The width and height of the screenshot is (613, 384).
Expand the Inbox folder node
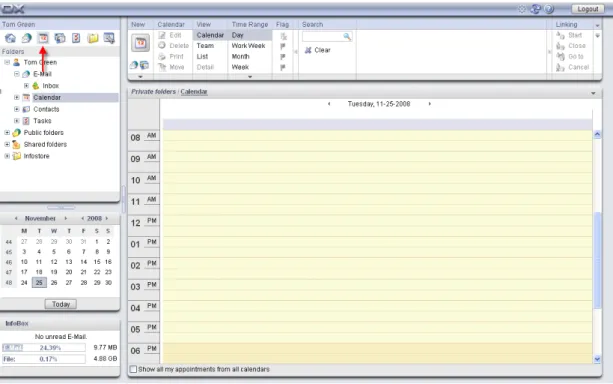point(26,85)
